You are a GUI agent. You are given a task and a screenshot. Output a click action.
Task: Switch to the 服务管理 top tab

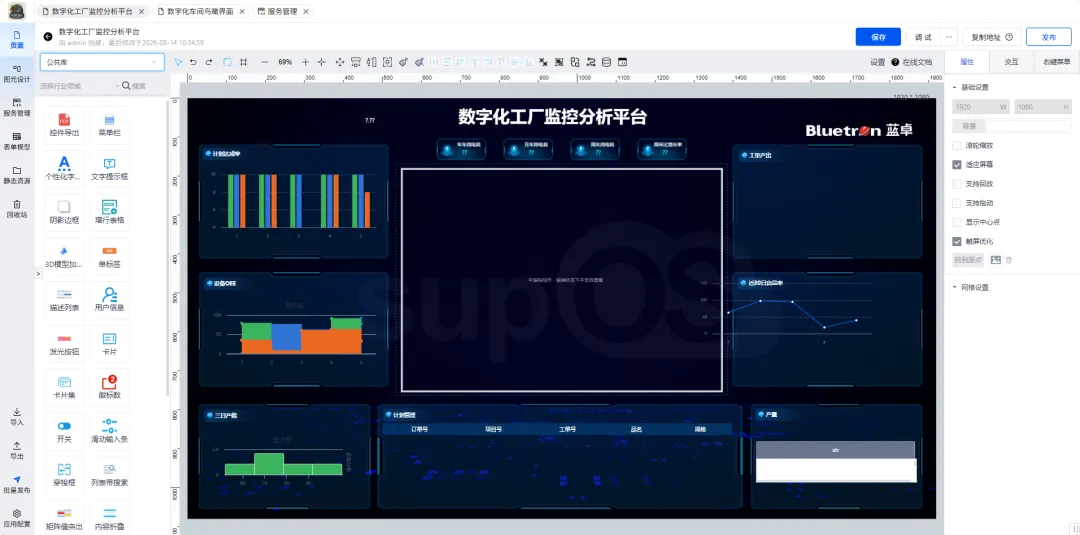[282, 12]
